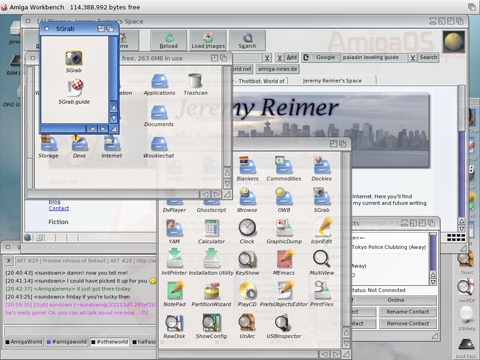Open the amiga-news.de bookmark
480x360 pixels.
[x=277, y=69]
